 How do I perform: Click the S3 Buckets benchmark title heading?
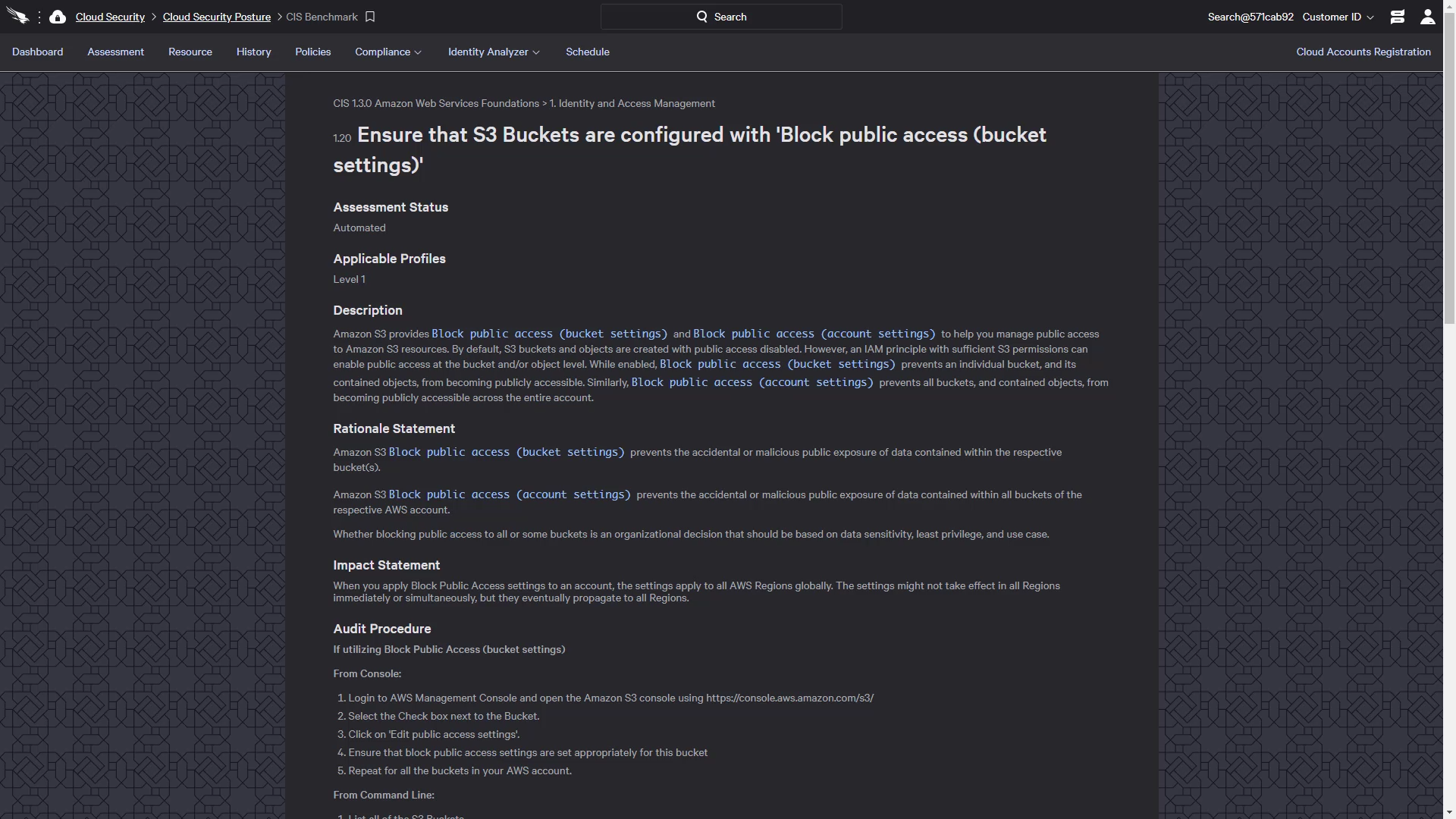click(690, 149)
